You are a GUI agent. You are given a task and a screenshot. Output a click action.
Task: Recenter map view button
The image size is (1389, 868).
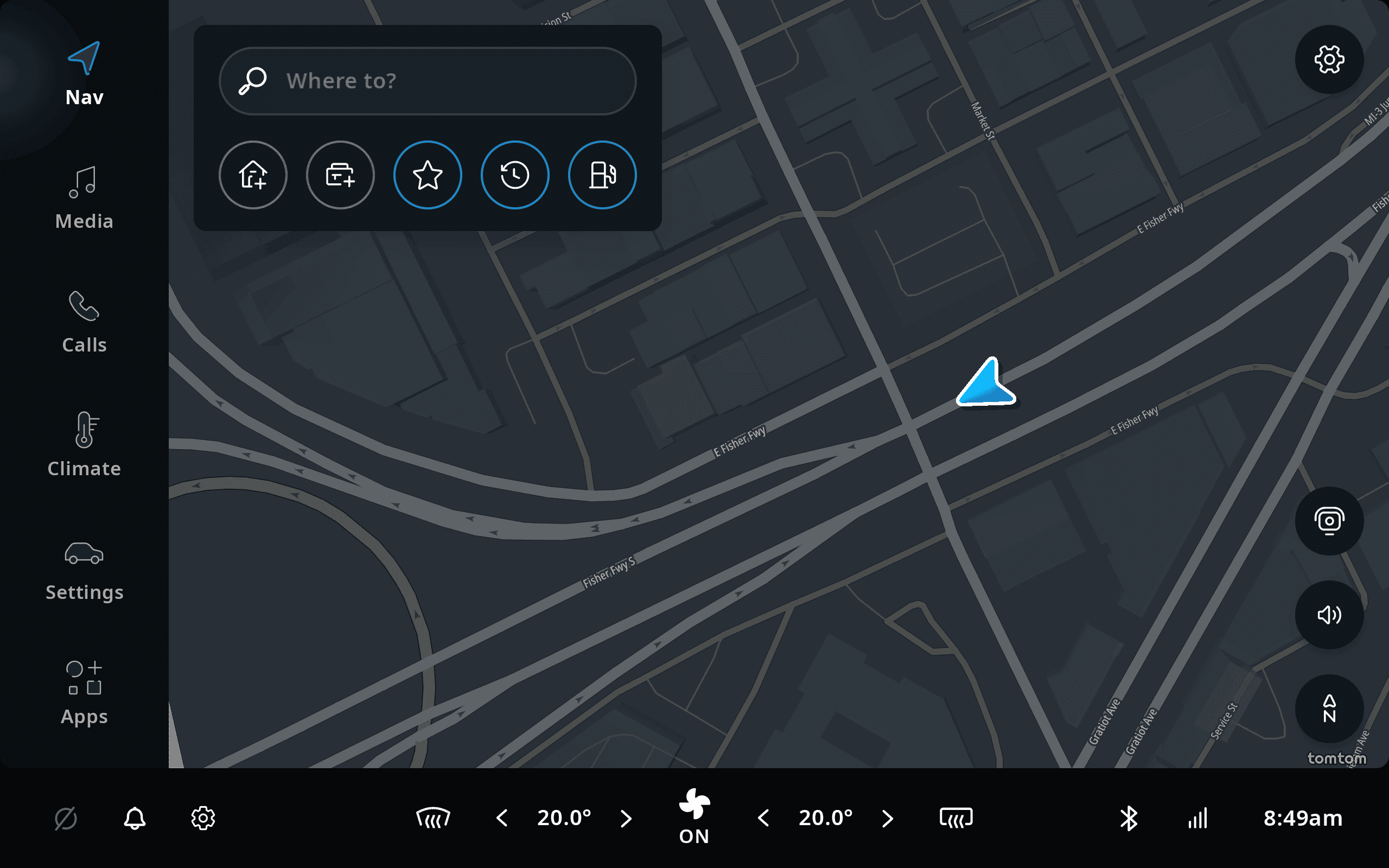coord(1329,521)
